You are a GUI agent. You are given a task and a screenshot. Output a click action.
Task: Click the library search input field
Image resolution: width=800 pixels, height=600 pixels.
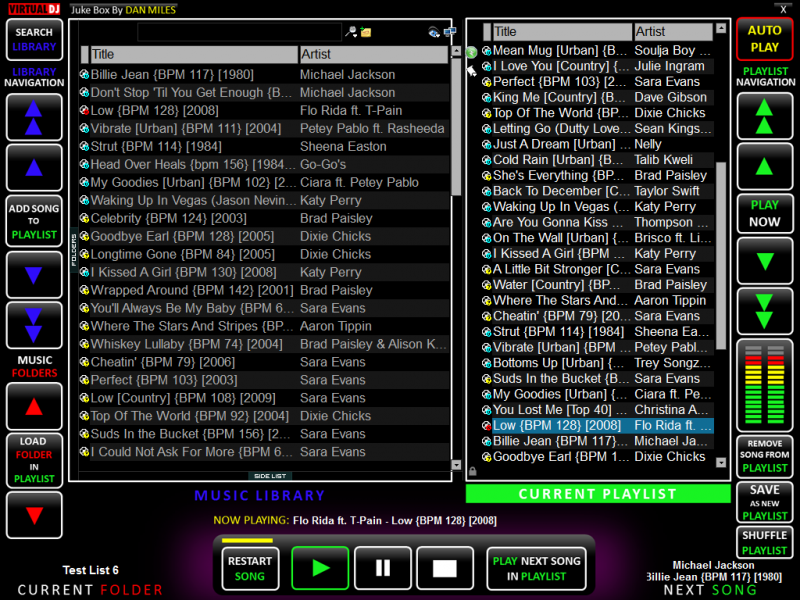pos(239,32)
